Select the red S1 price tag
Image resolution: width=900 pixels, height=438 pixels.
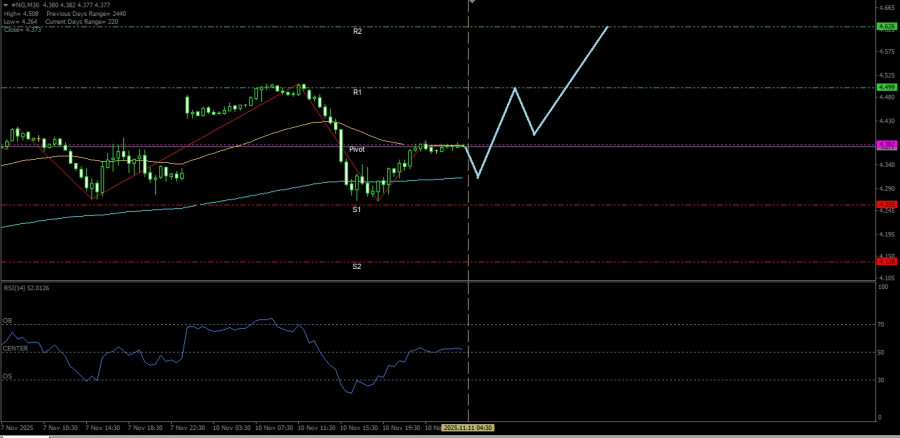(x=885, y=205)
